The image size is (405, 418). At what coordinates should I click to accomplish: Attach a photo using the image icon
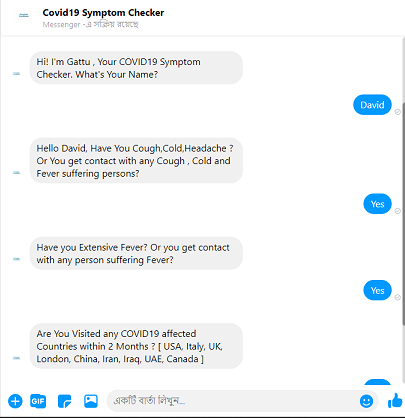coord(91,401)
